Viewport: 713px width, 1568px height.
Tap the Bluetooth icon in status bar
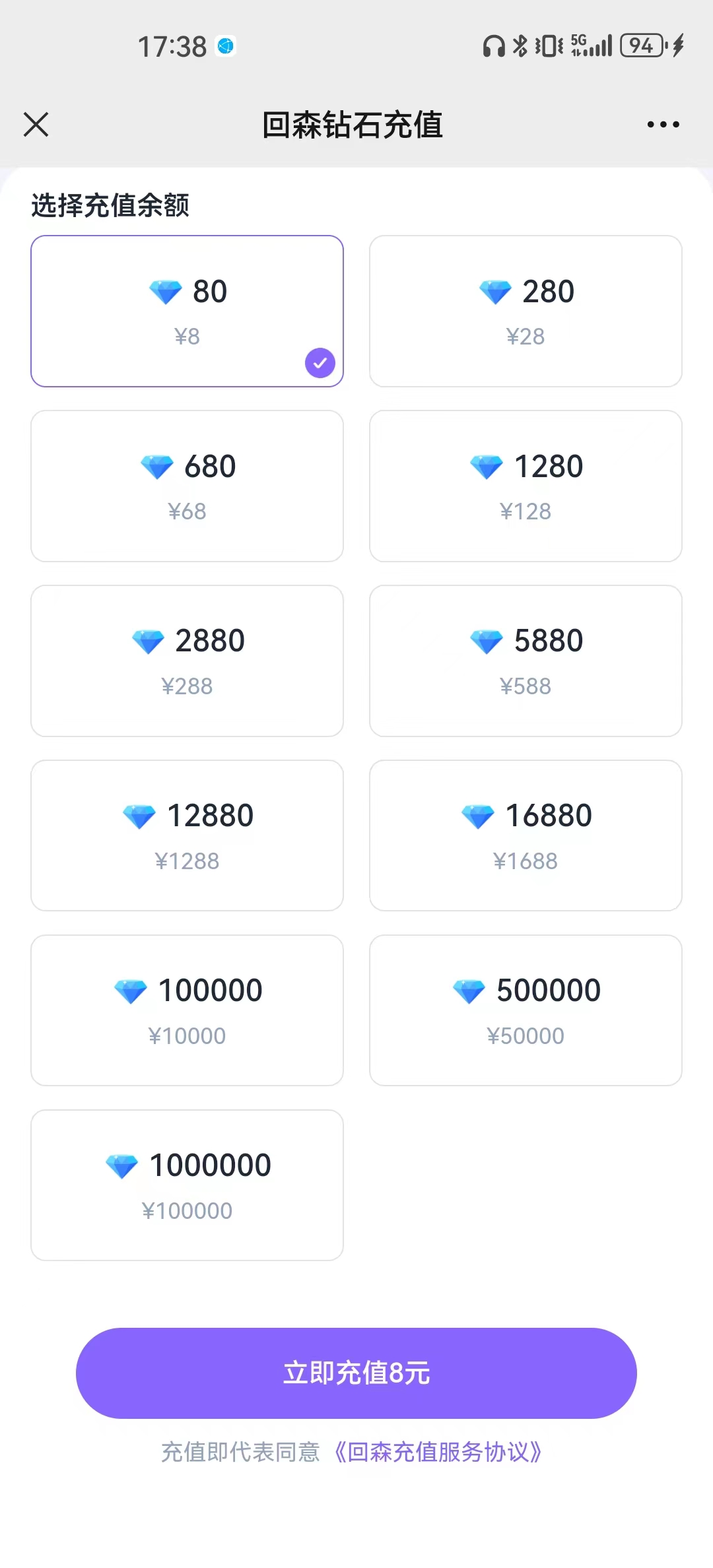coord(521,46)
